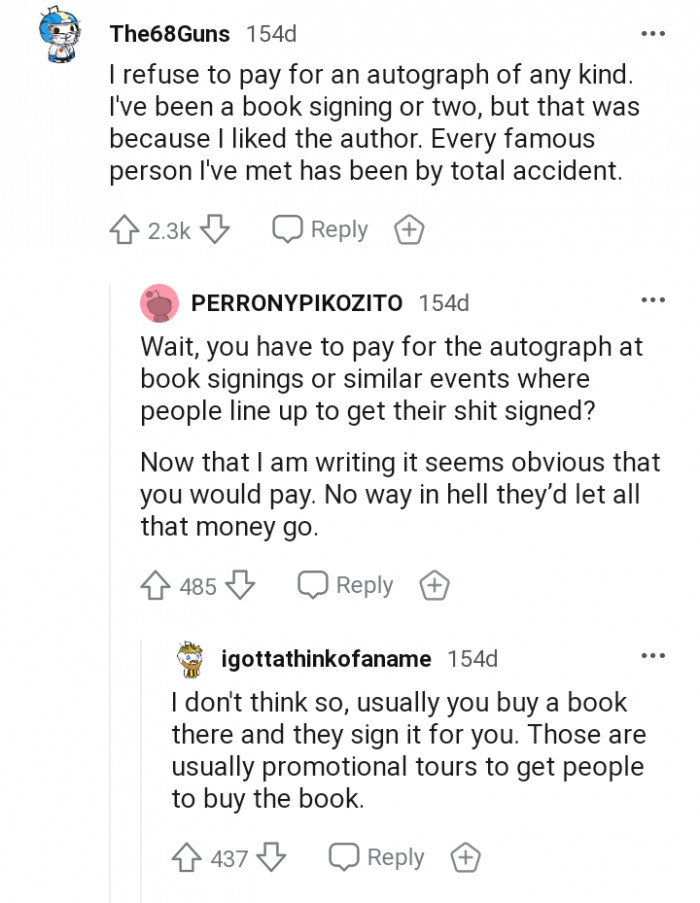
Task: Open overflow menu on The68Guns' comment
Action: pos(655,34)
